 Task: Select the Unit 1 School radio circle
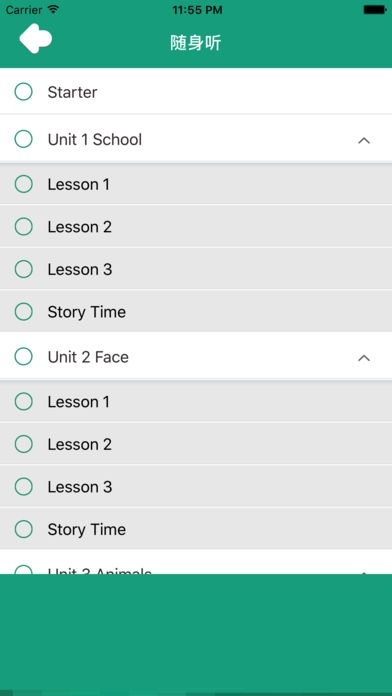coord(24,139)
